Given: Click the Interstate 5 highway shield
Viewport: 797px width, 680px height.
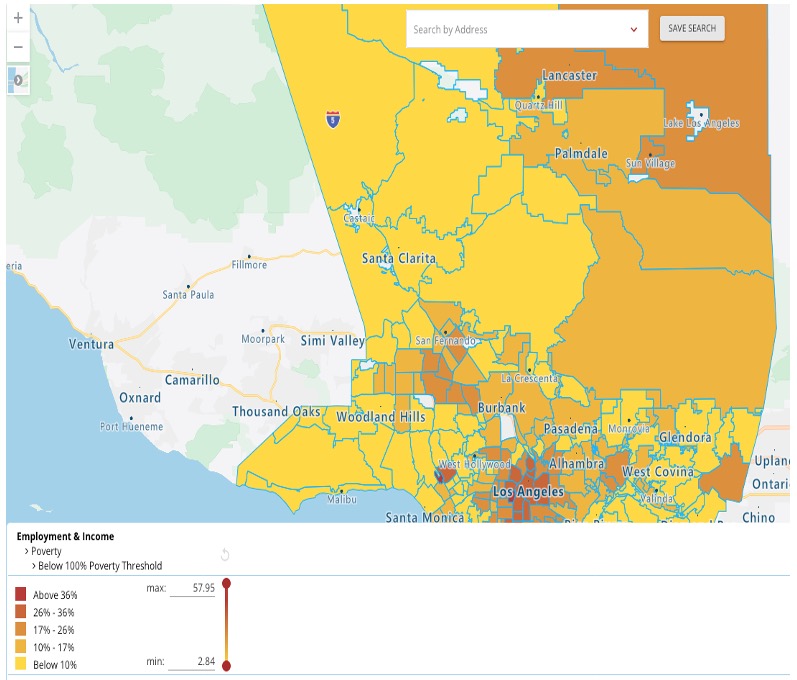Looking at the screenshot, I should point(331,119).
